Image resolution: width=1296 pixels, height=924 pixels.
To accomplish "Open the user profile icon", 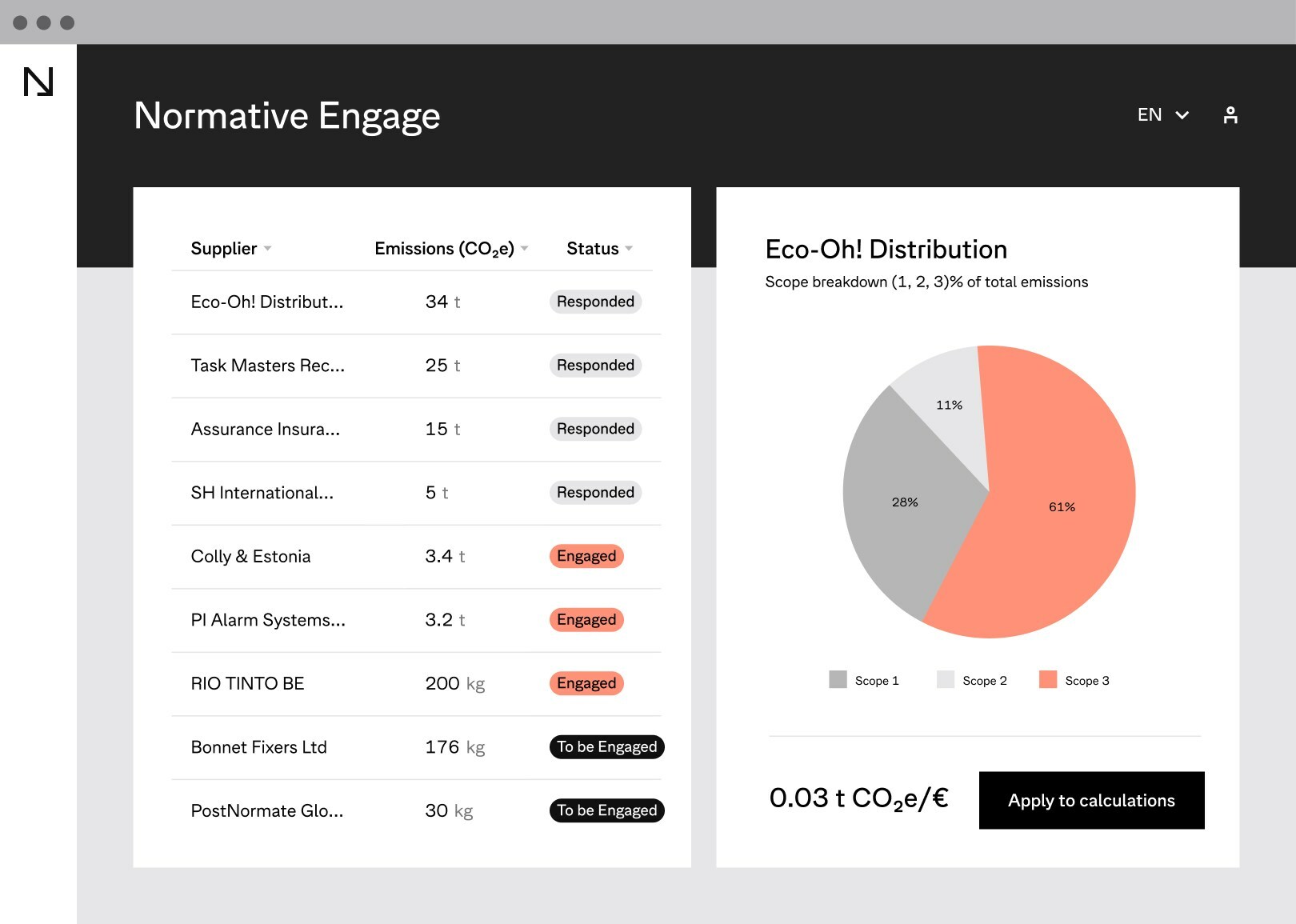I will tap(1230, 115).
